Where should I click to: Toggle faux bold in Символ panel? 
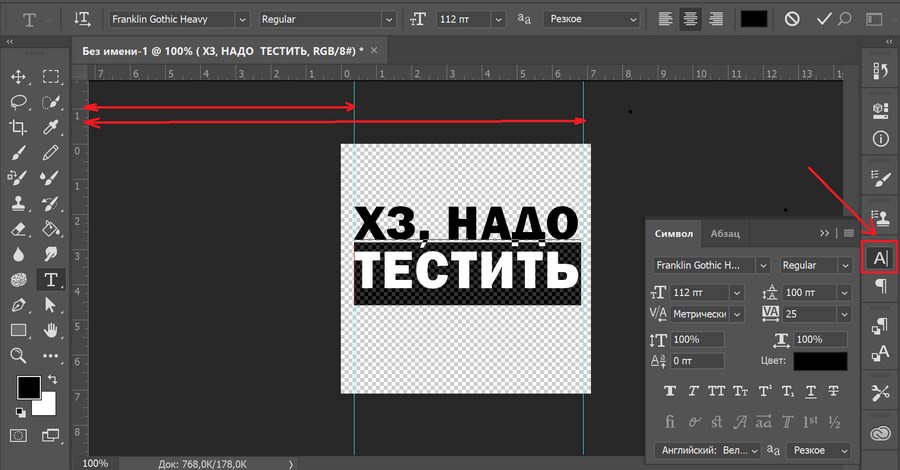[x=669, y=390]
